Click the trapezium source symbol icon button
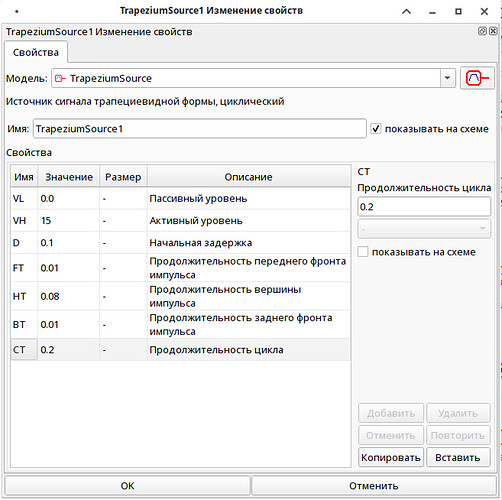The height and width of the screenshot is (500, 502). pyautogui.click(x=477, y=78)
